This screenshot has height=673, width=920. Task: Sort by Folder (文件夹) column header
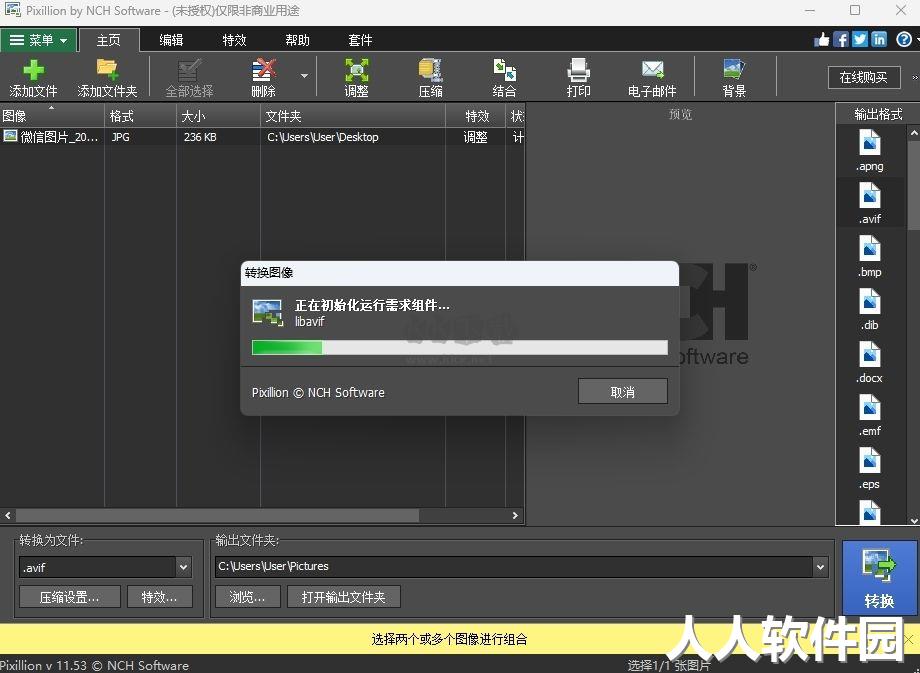click(x=353, y=116)
